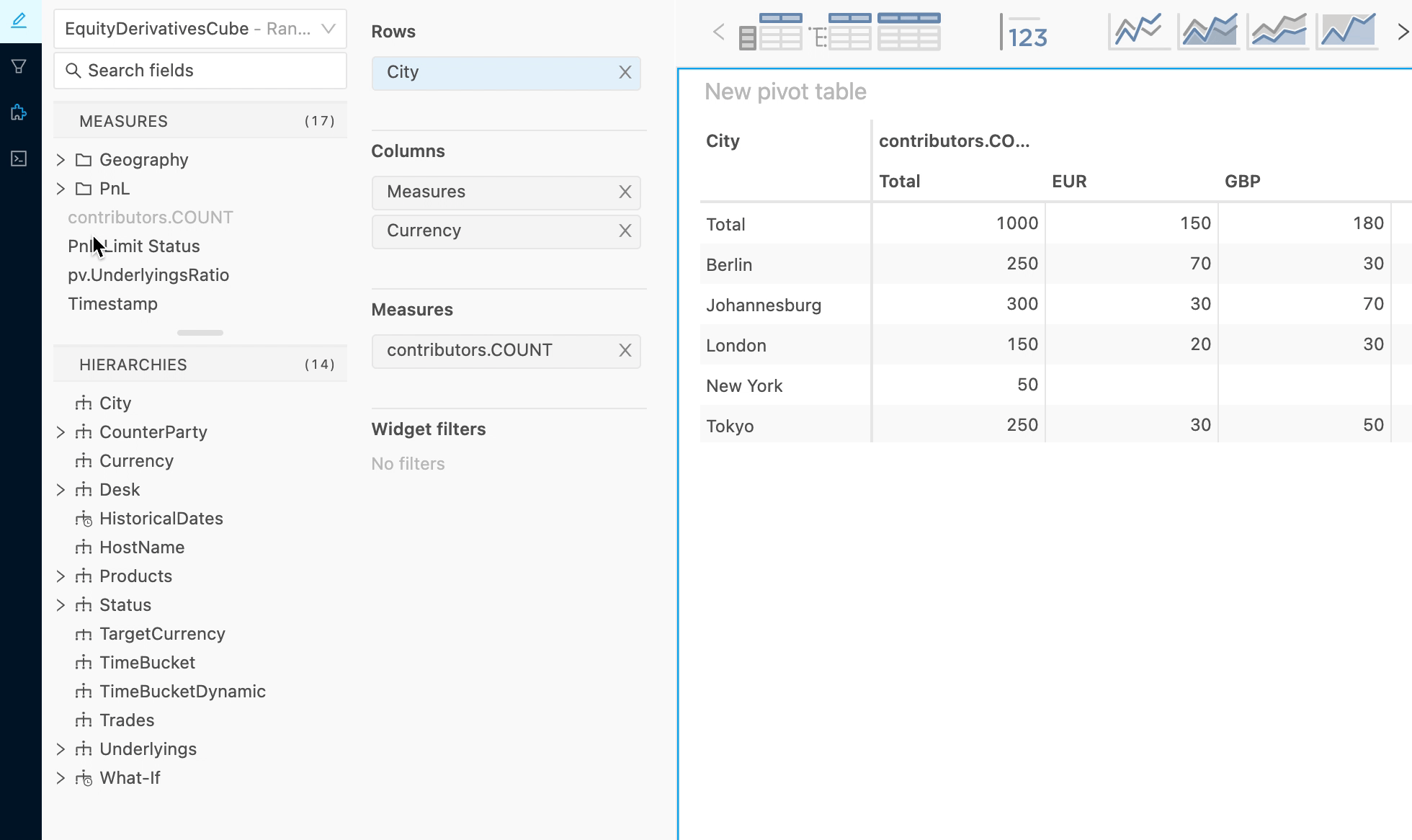Remove Currency from Columns
The image size is (1412, 840).
tap(625, 230)
